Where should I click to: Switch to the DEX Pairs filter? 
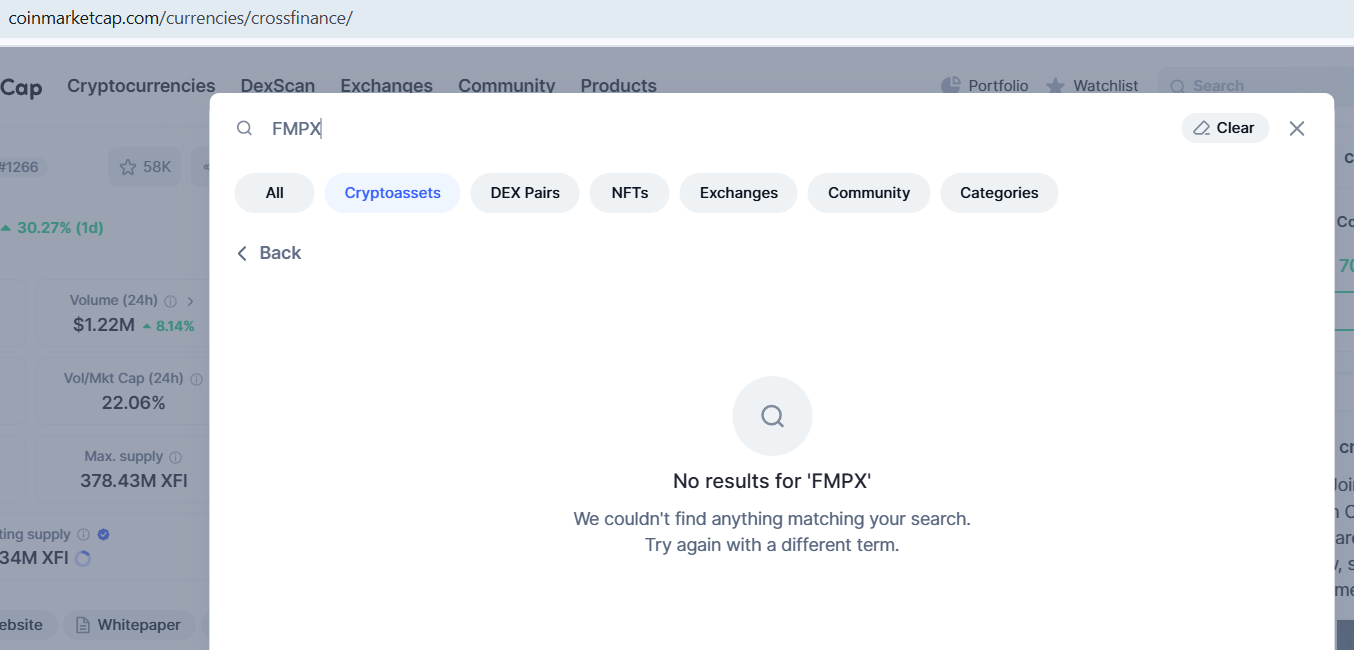click(x=525, y=193)
